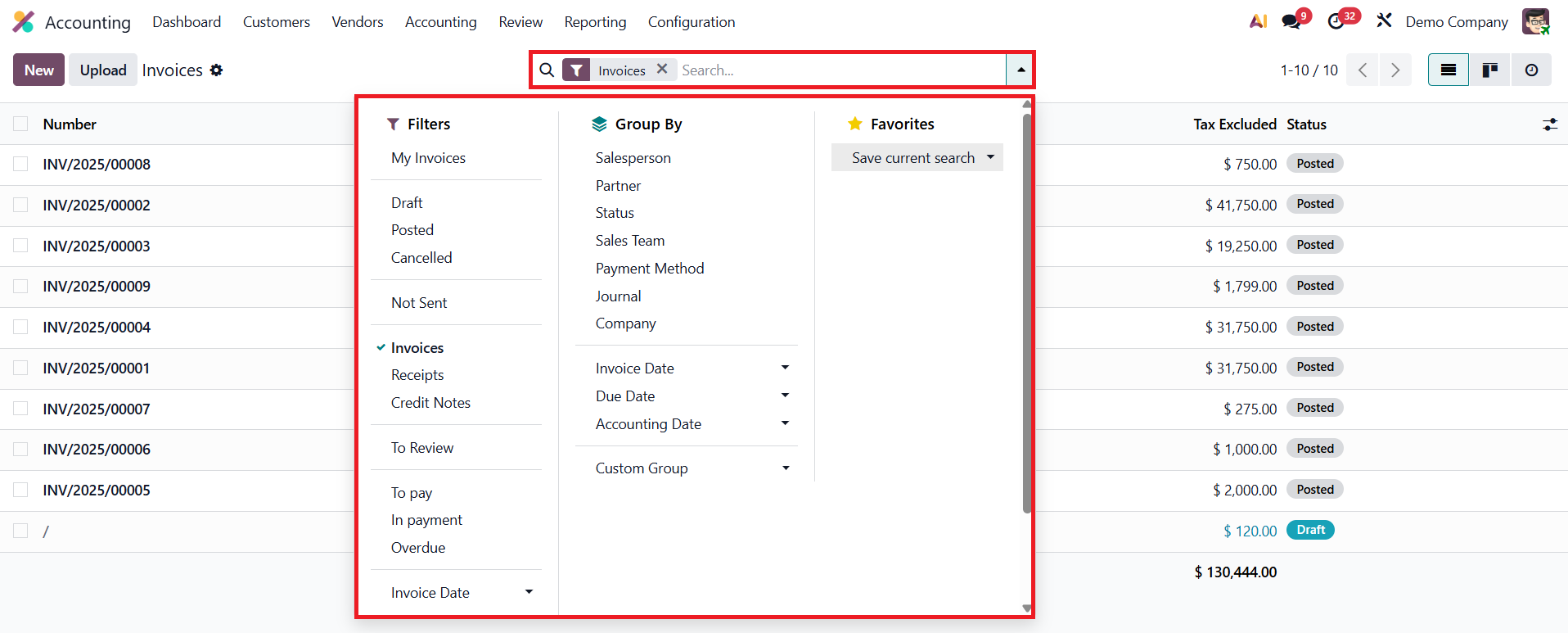Click the filter panel scrollbar
Screen dimensions: 1568x633
point(1026,311)
